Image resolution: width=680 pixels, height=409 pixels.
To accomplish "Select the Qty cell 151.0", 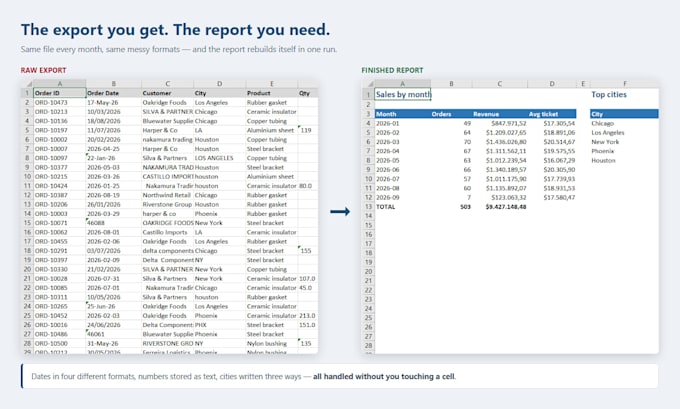I will point(308,325).
